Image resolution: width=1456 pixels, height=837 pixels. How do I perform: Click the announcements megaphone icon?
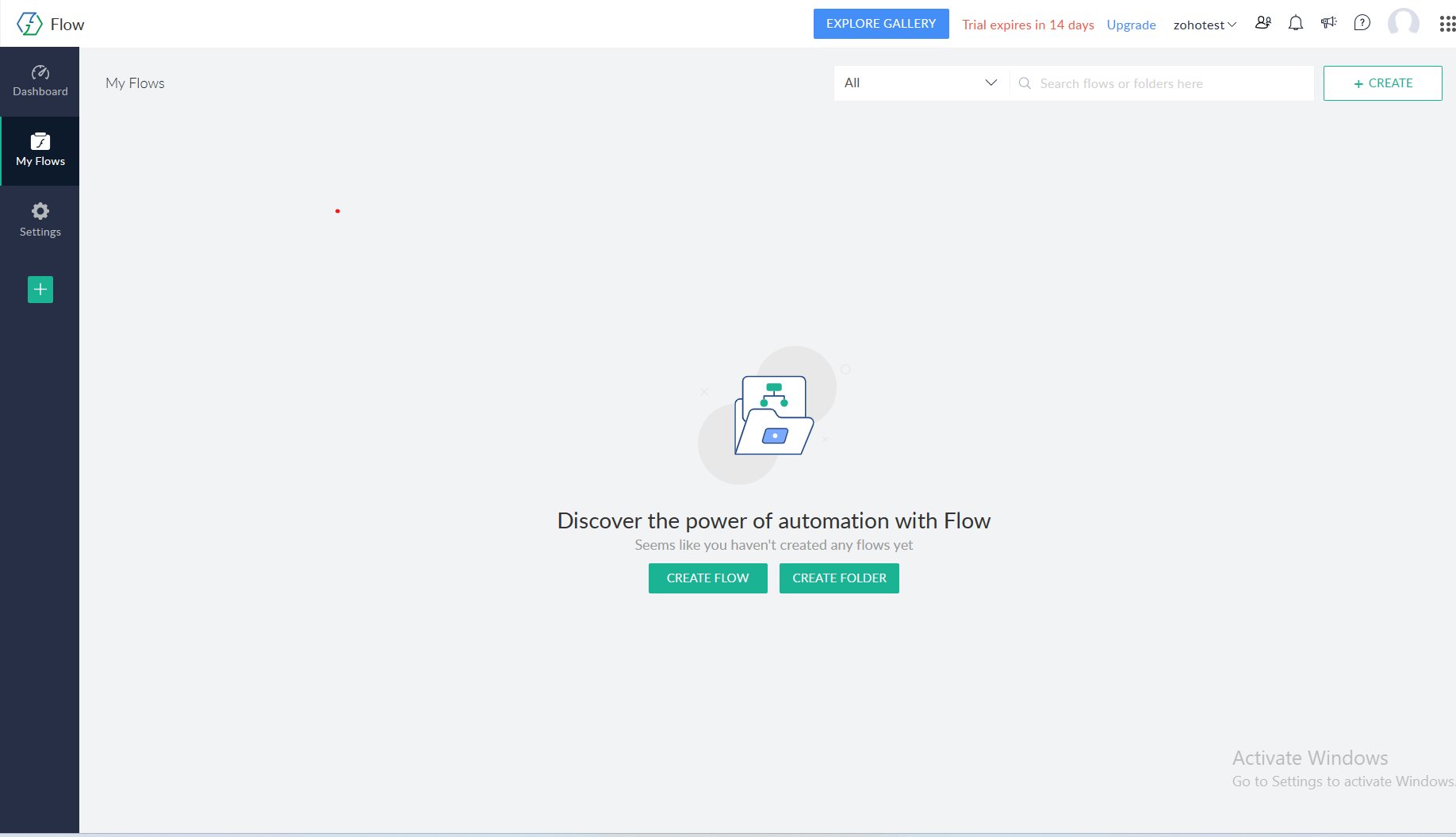(1328, 23)
